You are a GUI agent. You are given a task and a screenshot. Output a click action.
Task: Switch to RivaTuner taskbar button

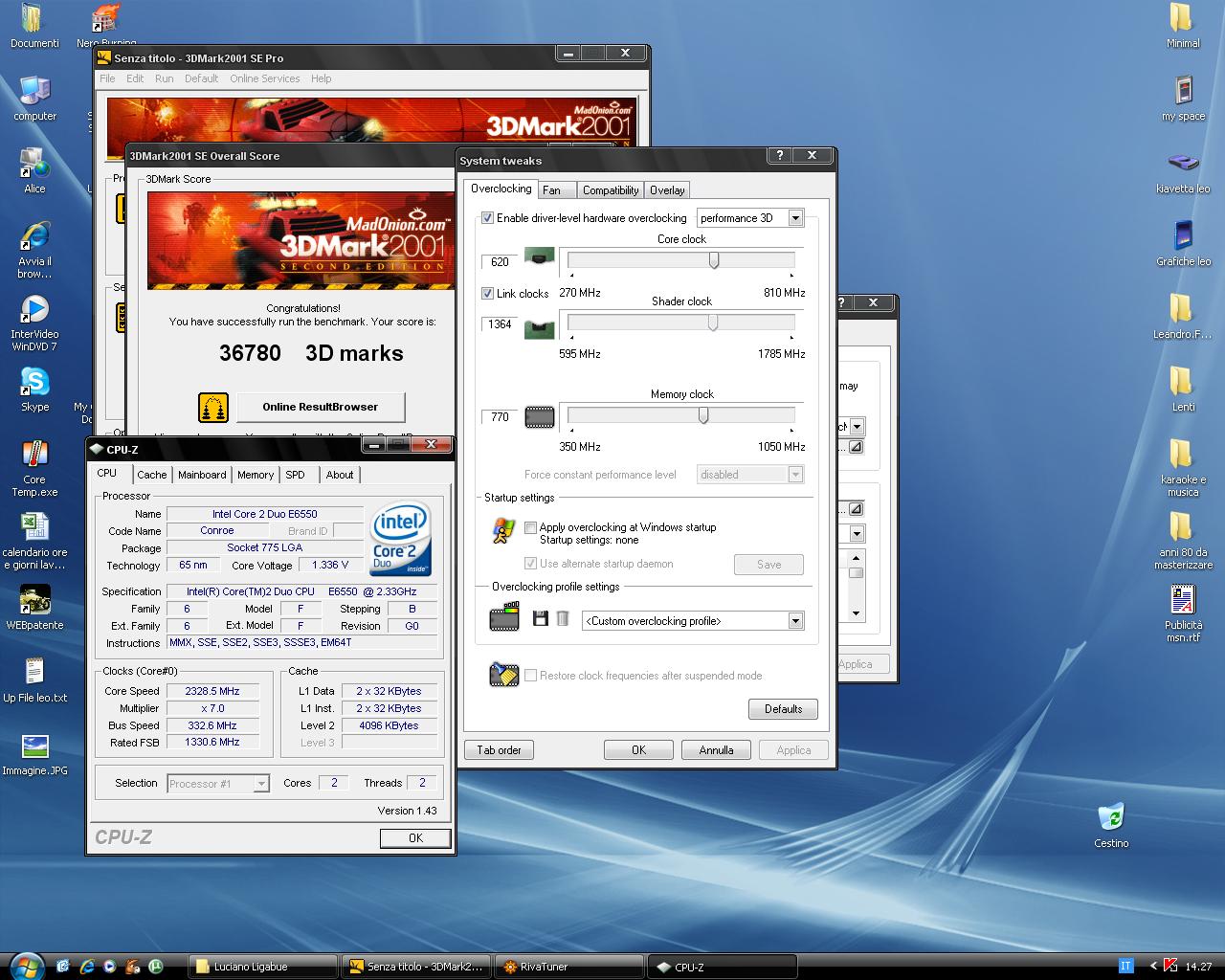[x=570, y=967]
